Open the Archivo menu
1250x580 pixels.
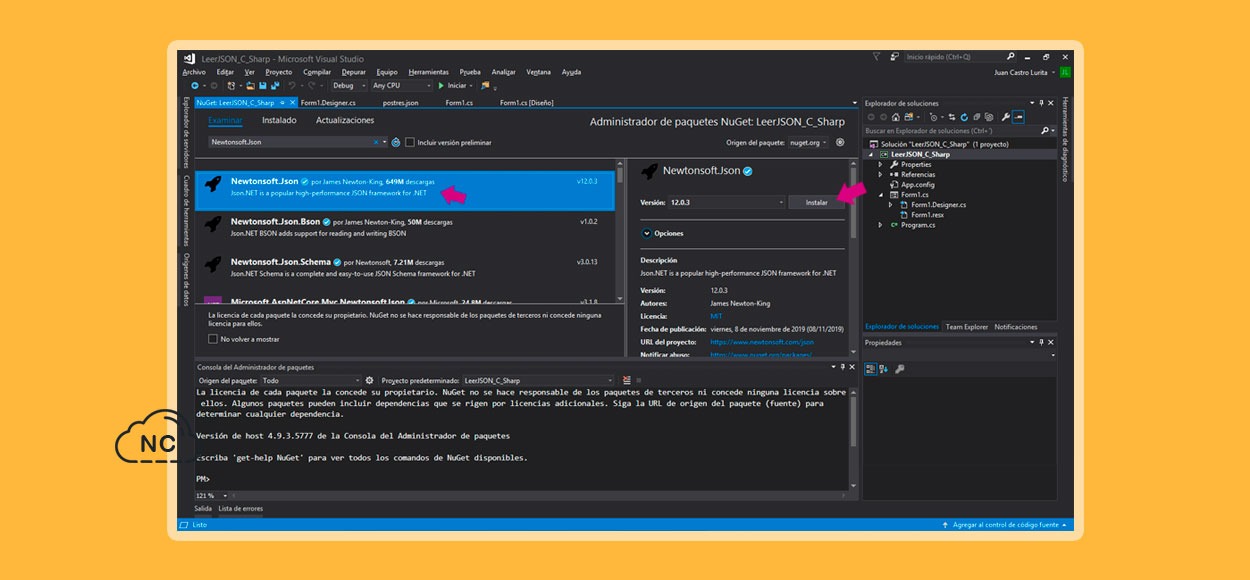point(194,72)
